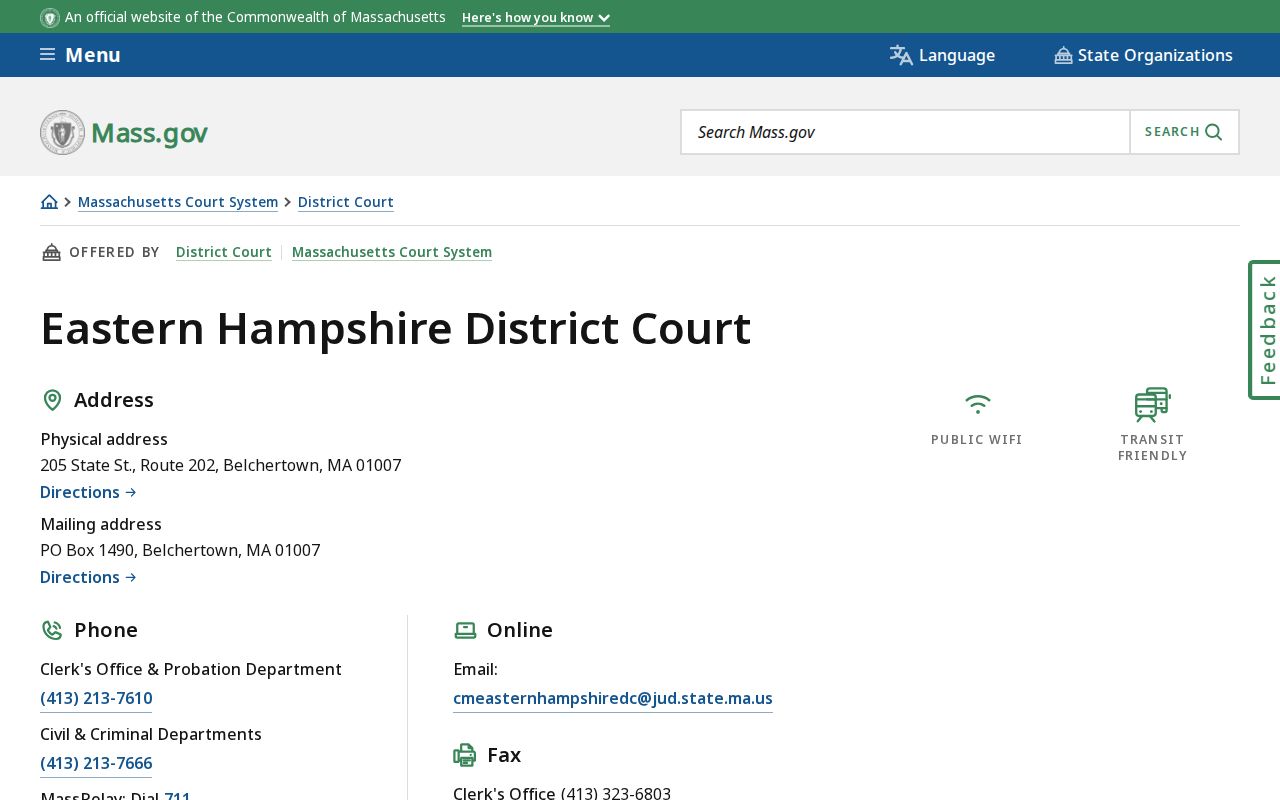Image resolution: width=1280 pixels, height=800 pixels.
Task: Open the Feedback side tab
Action: (x=1265, y=330)
